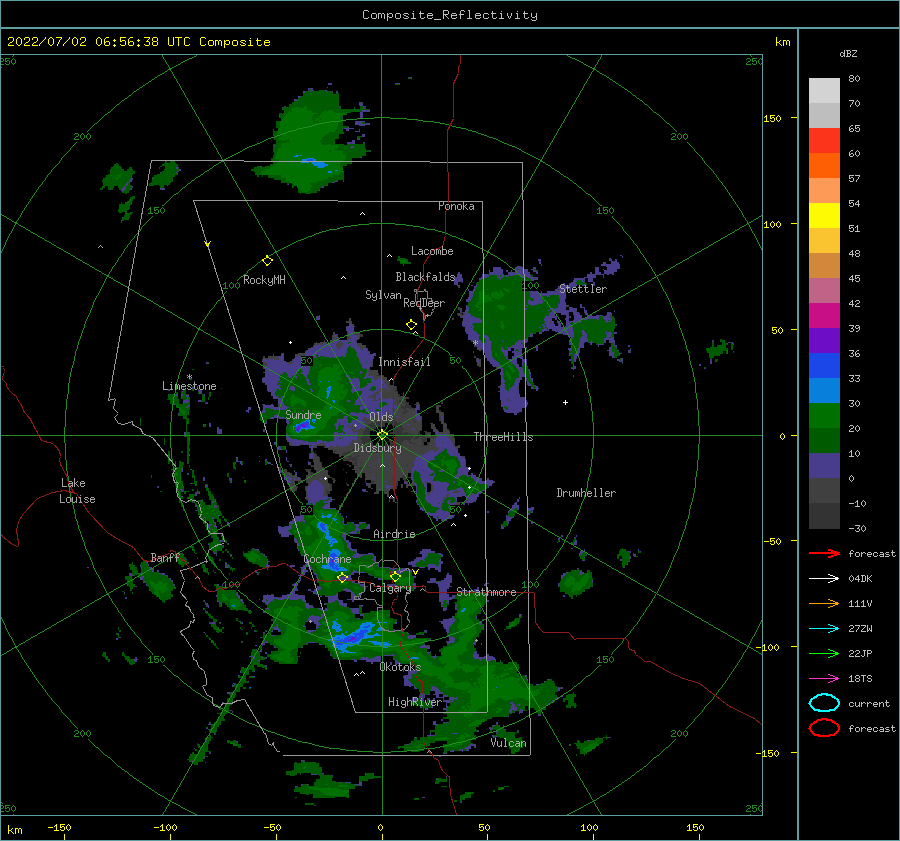Screen dimensions: 900x841
Task: Click the Airdrie city label
Action: tap(394, 534)
